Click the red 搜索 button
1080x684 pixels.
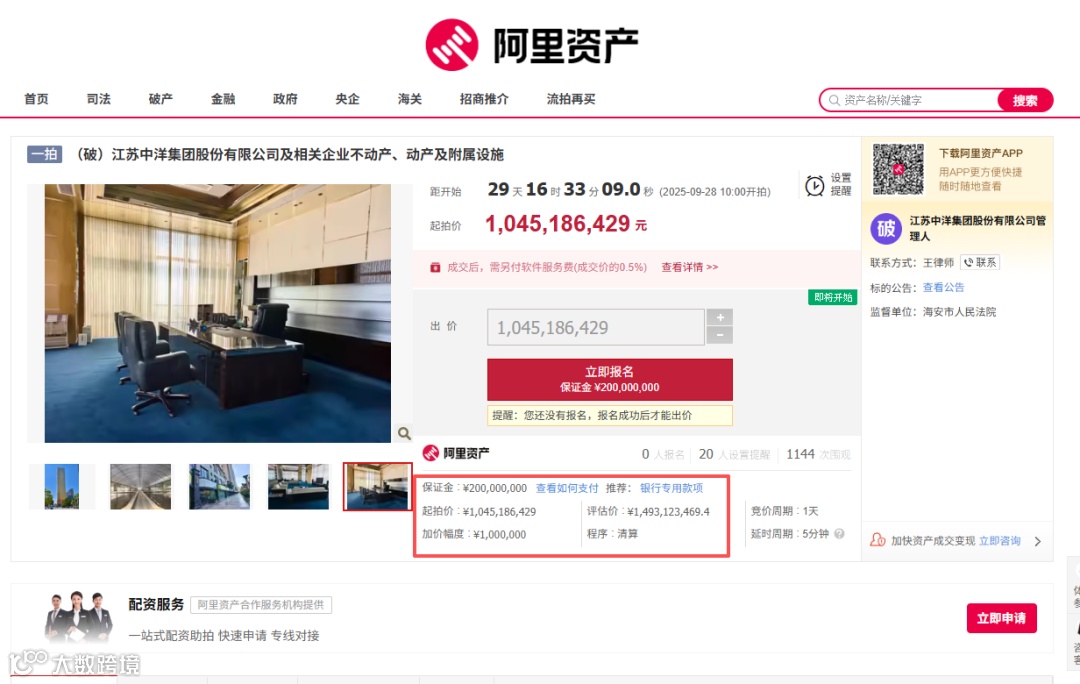click(x=1025, y=100)
